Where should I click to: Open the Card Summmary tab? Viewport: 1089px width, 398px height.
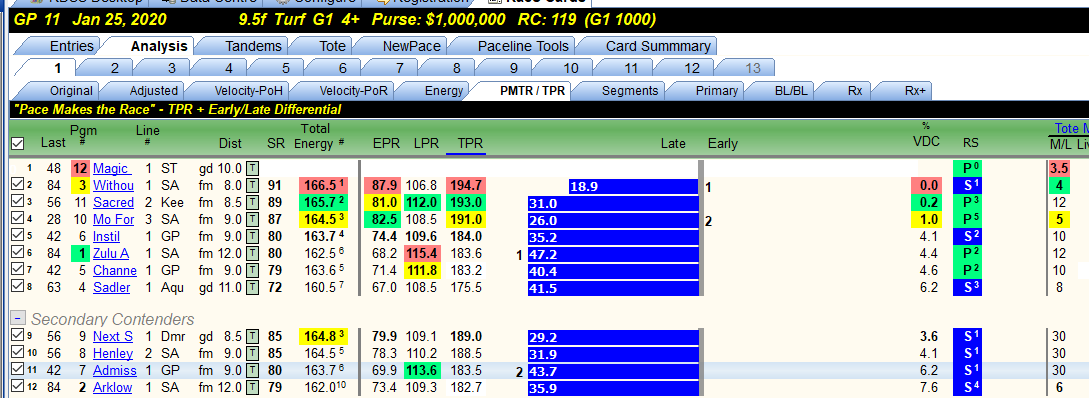(x=658, y=46)
